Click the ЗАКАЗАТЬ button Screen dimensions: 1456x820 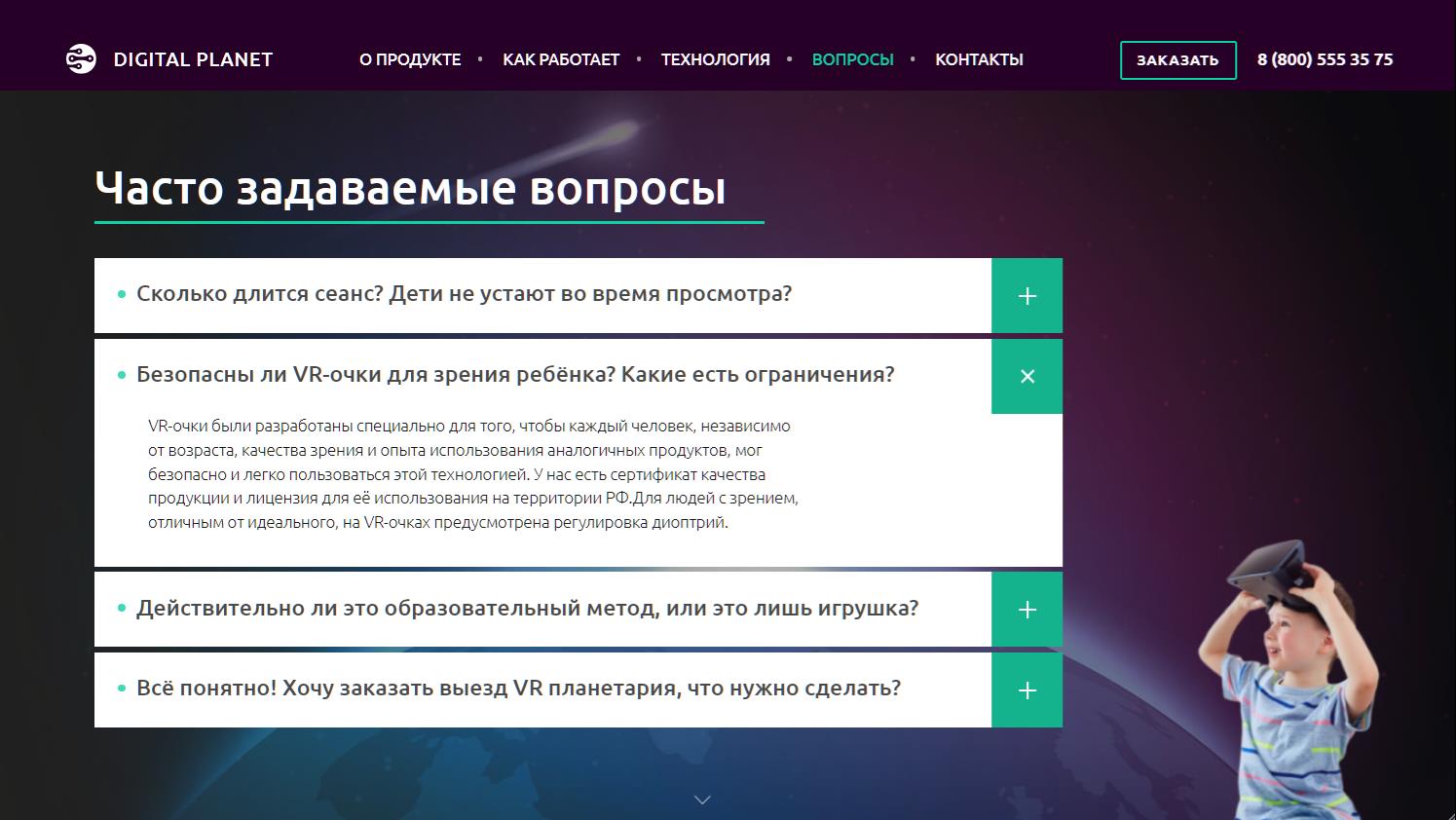click(x=1178, y=60)
